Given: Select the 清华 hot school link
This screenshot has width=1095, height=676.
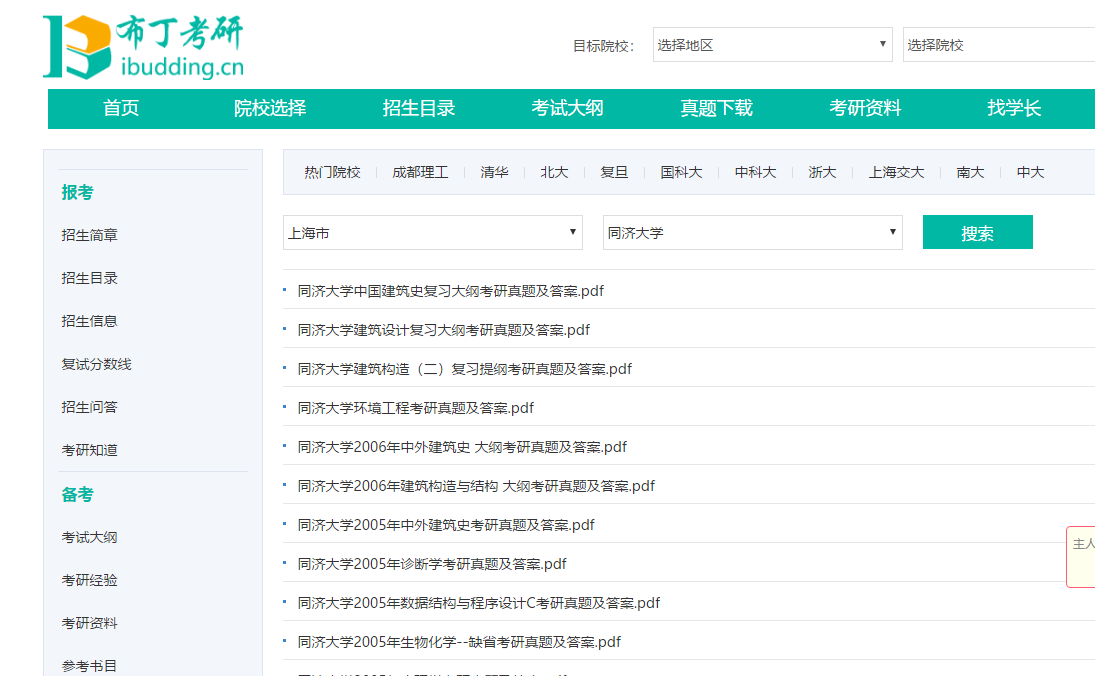Looking at the screenshot, I should pos(494,172).
